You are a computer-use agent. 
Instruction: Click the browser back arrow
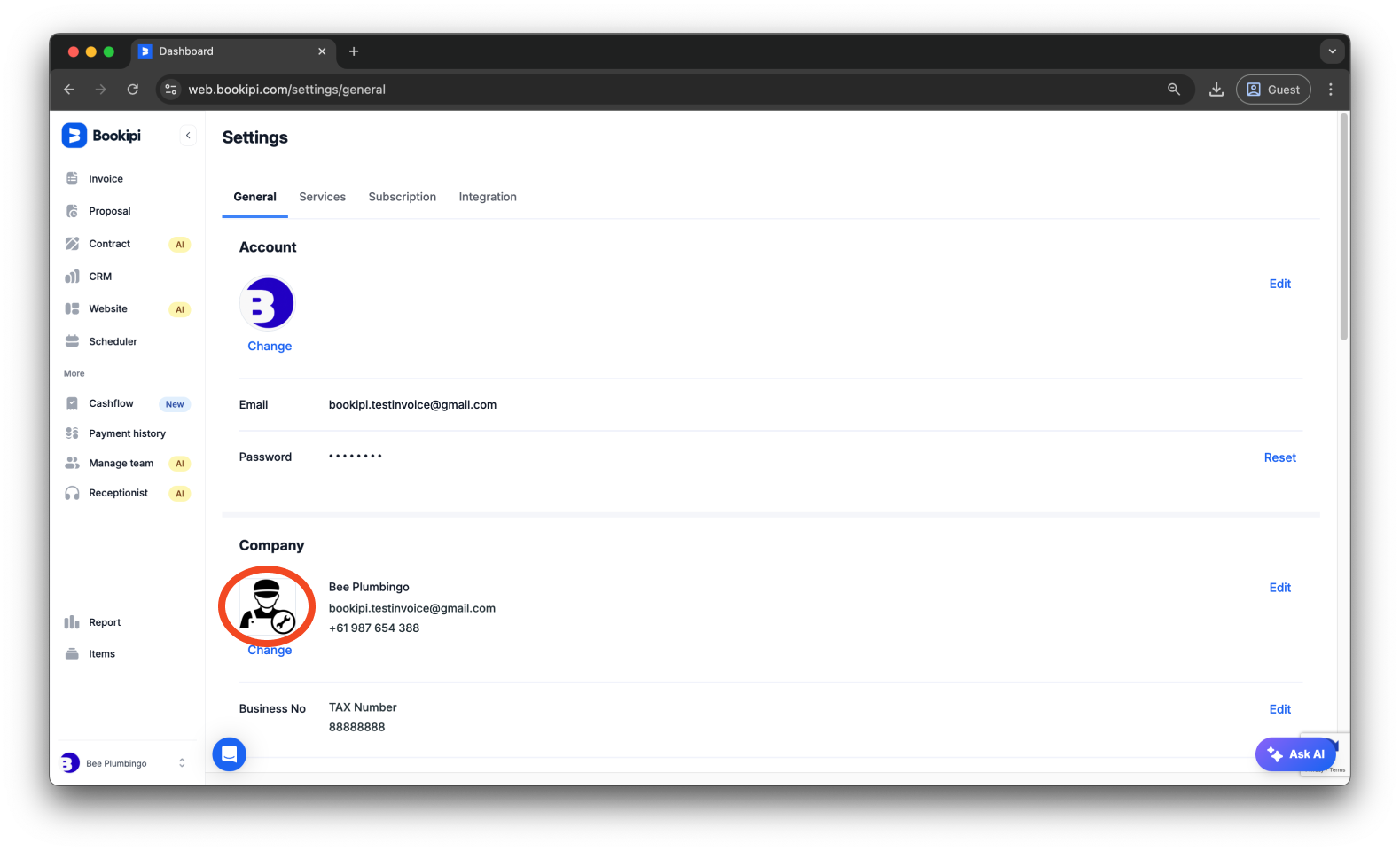click(x=69, y=90)
